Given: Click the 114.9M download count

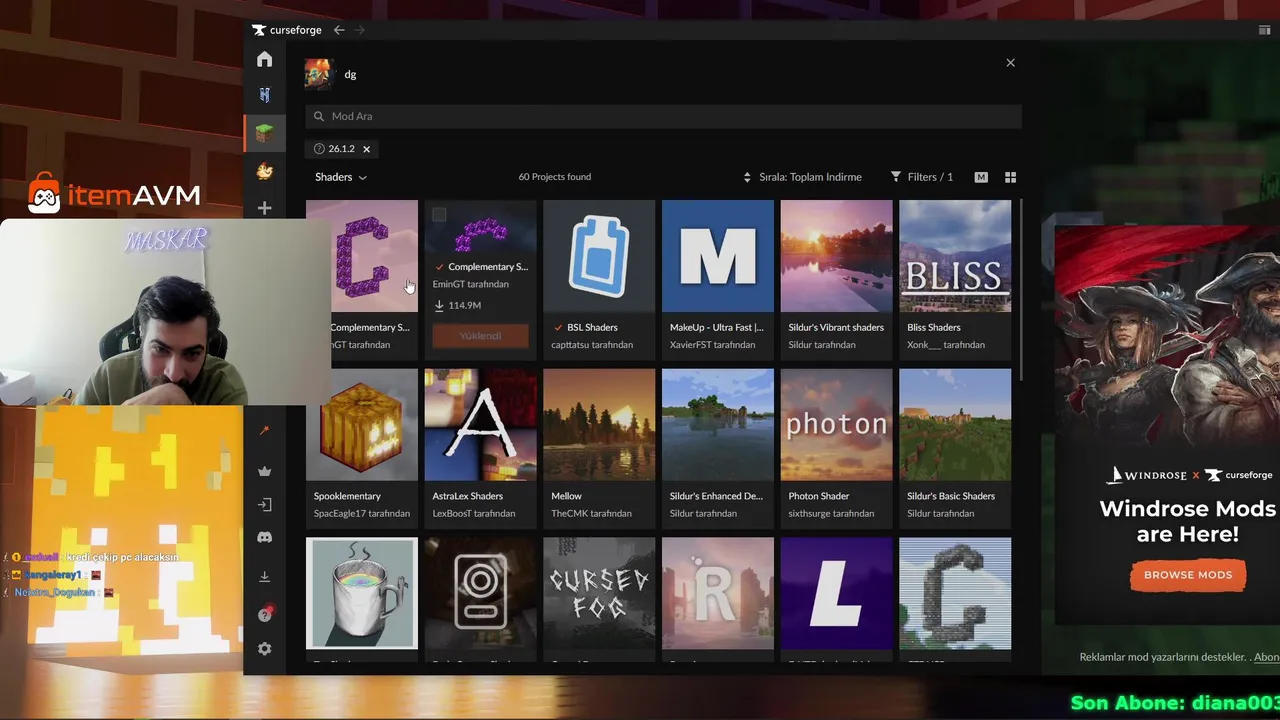Looking at the screenshot, I should click(x=465, y=305).
